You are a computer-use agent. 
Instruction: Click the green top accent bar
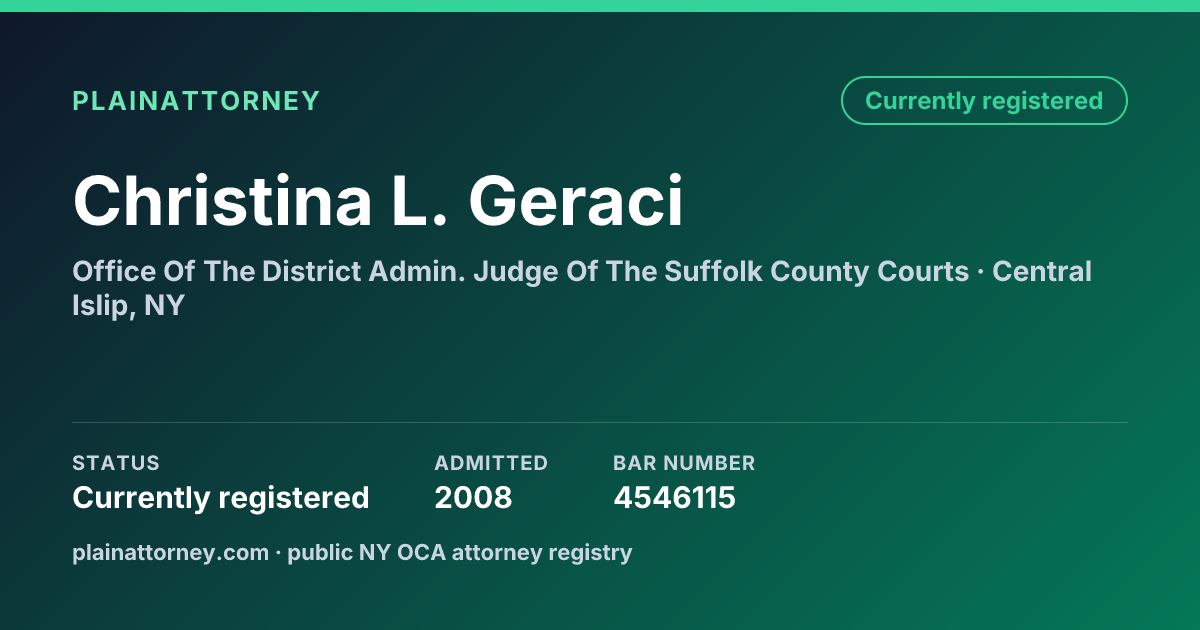600,6
